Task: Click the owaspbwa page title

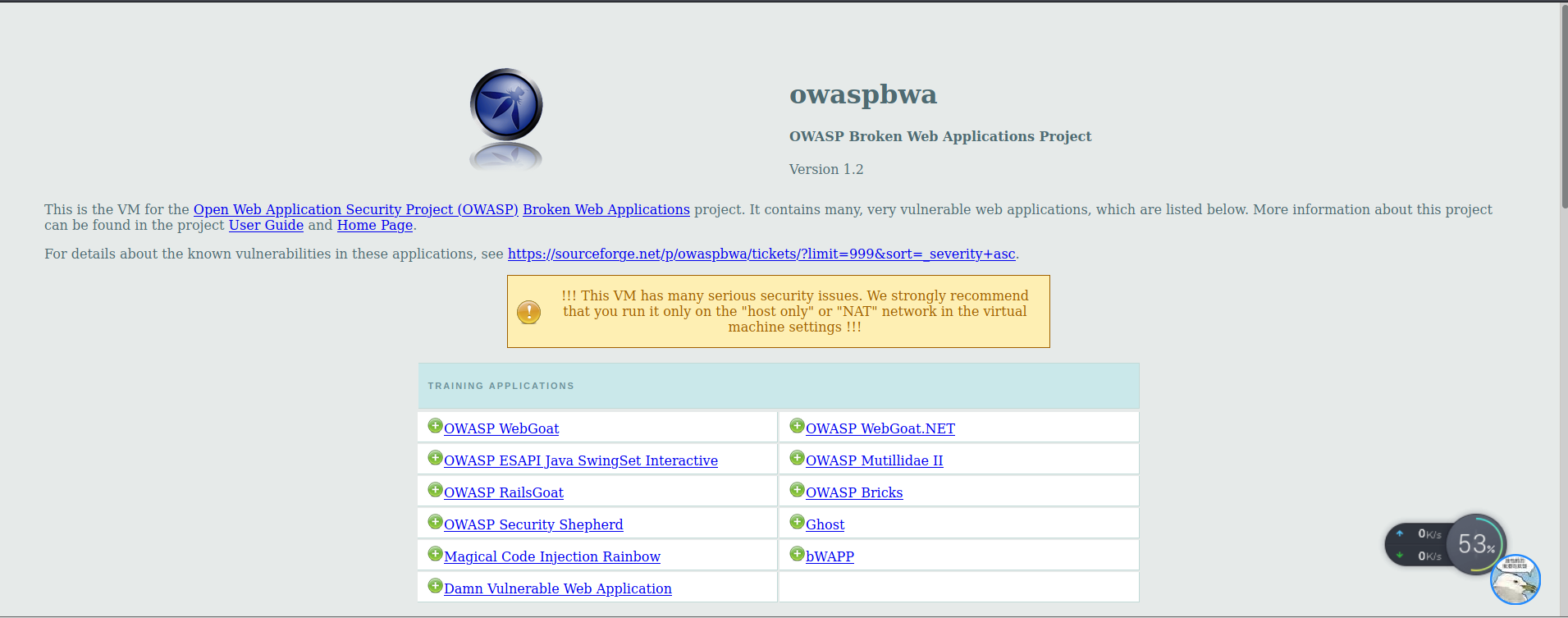Action: (x=863, y=94)
